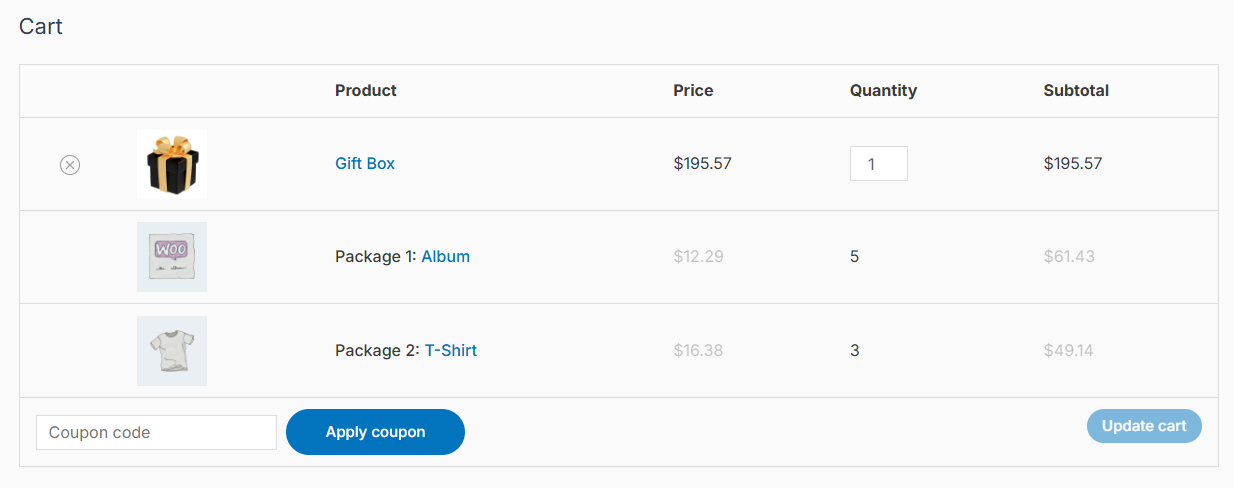
Task: Click the T-Shirt product thumbnail
Action: [172, 351]
